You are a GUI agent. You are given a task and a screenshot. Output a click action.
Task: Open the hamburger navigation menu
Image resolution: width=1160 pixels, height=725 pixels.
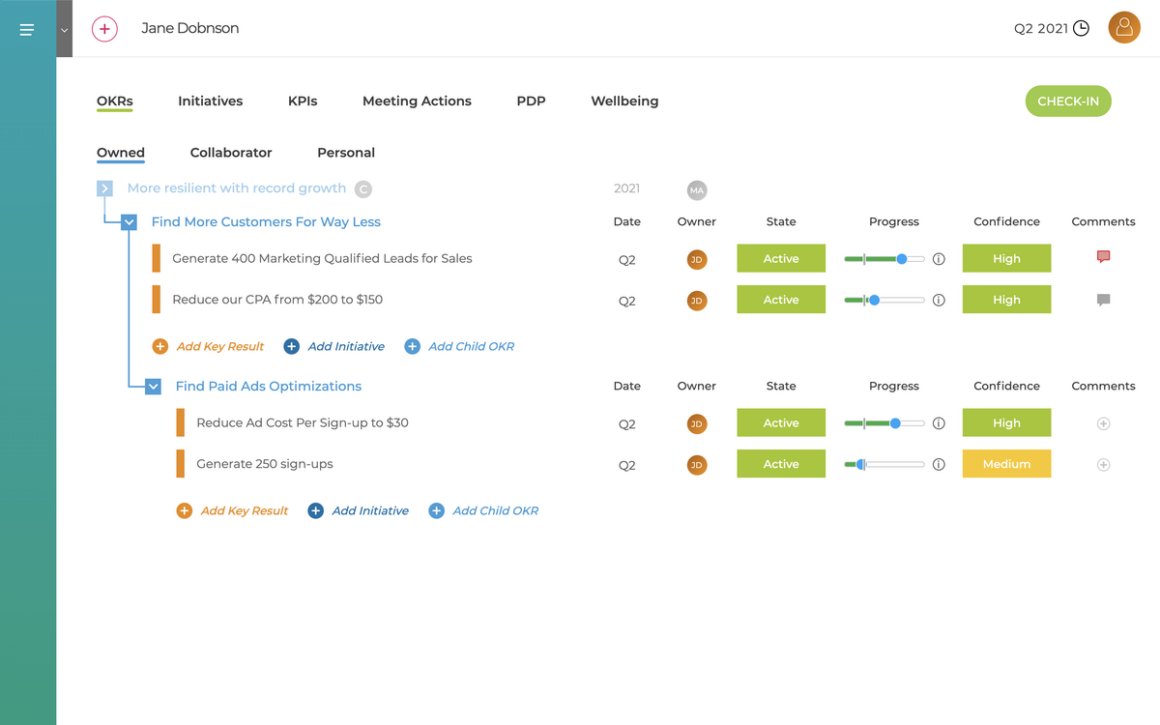tap(26, 28)
